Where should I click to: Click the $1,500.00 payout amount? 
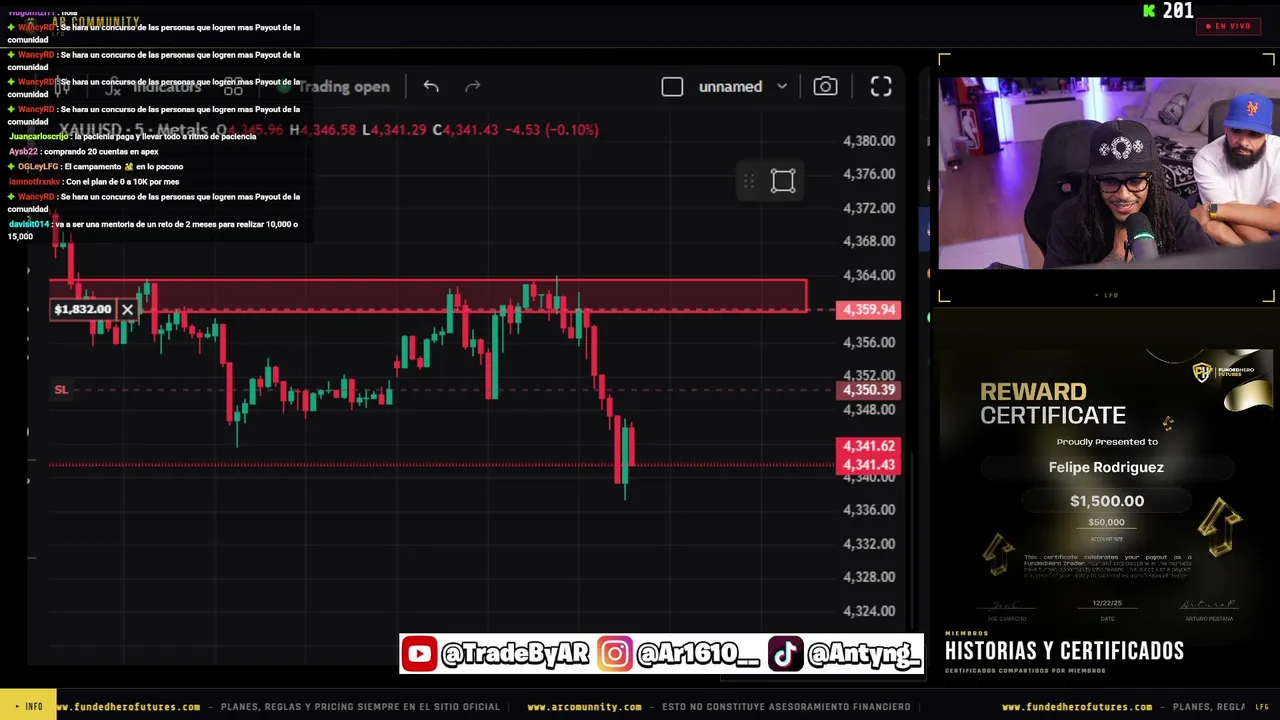(x=1107, y=501)
